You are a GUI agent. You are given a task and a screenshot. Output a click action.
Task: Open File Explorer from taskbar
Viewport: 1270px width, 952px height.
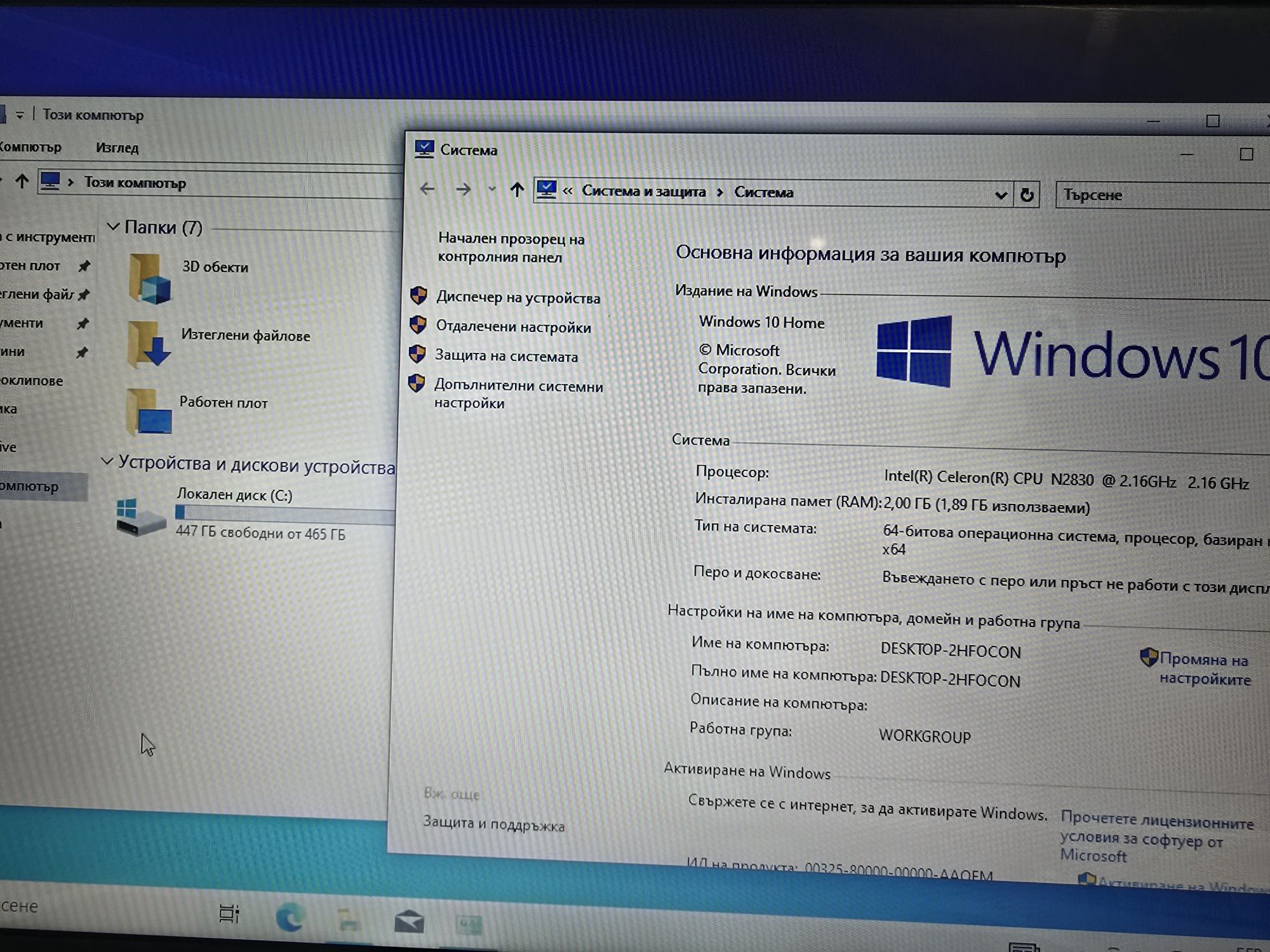tap(348, 920)
